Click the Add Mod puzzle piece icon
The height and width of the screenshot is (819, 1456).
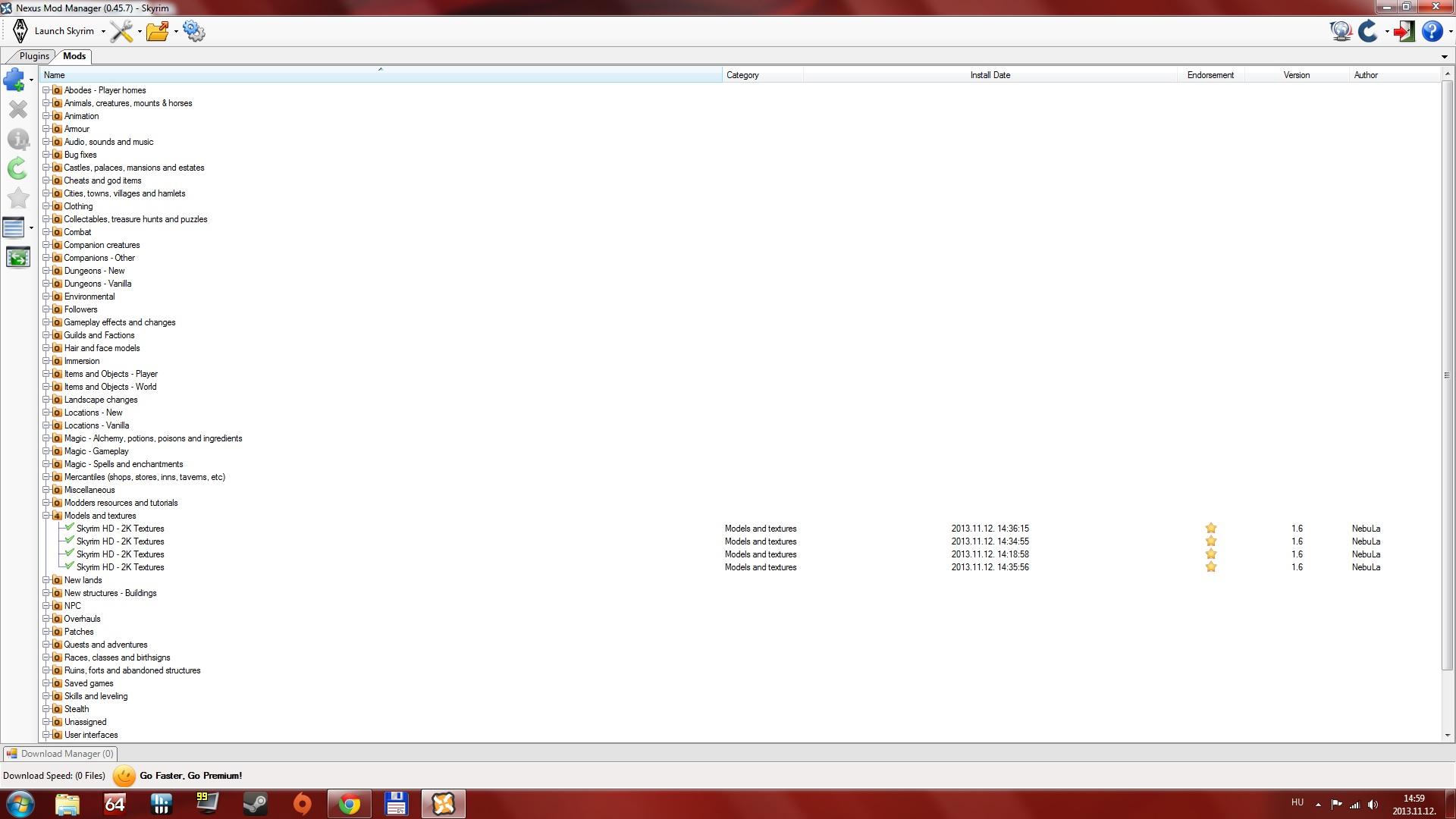tap(14, 79)
